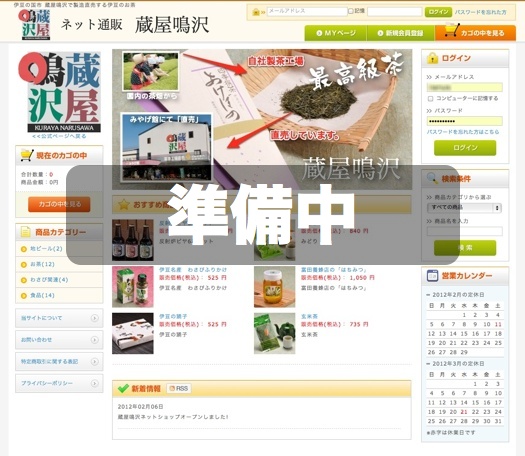Open 伊豆名産 わさびふりかけ product link
Screen dimensions: 525x456
(193, 270)
